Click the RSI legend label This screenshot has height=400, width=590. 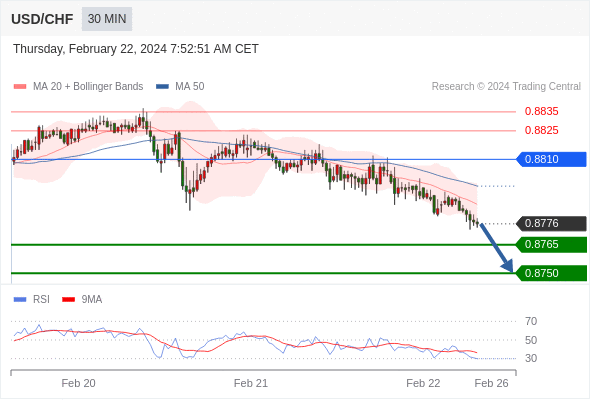pos(41,300)
